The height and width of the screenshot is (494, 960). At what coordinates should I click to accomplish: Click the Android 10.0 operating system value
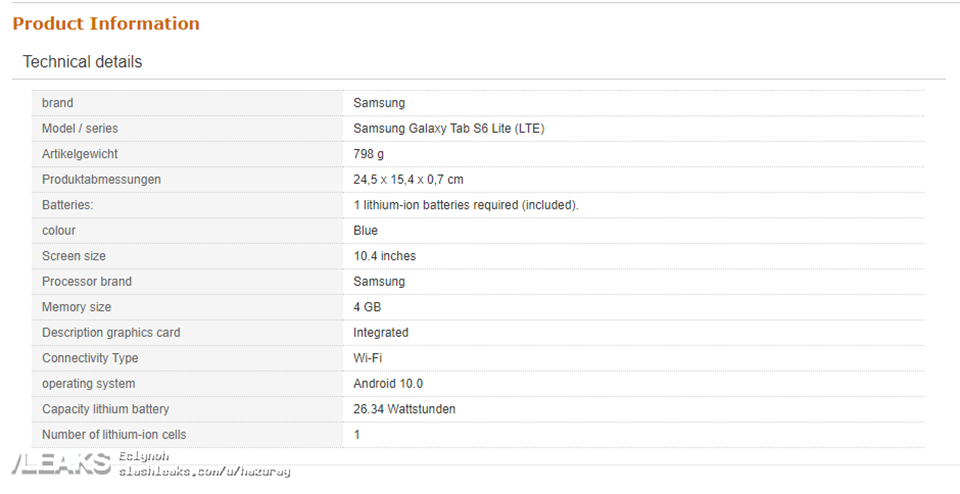(x=388, y=384)
